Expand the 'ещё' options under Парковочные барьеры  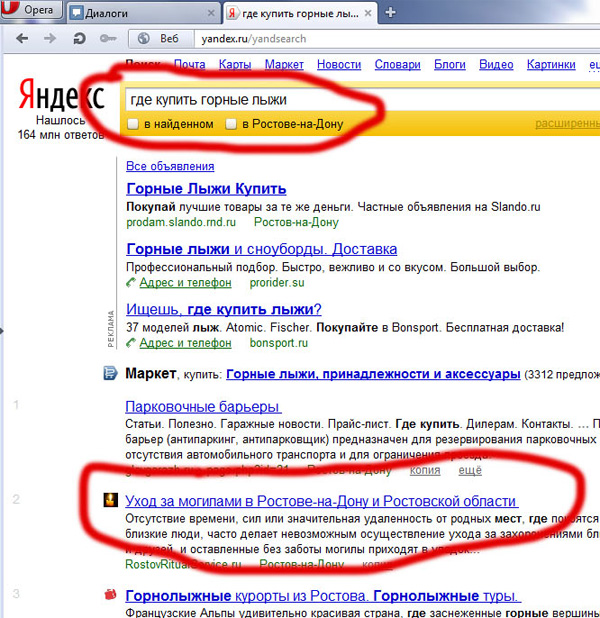[469, 470]
